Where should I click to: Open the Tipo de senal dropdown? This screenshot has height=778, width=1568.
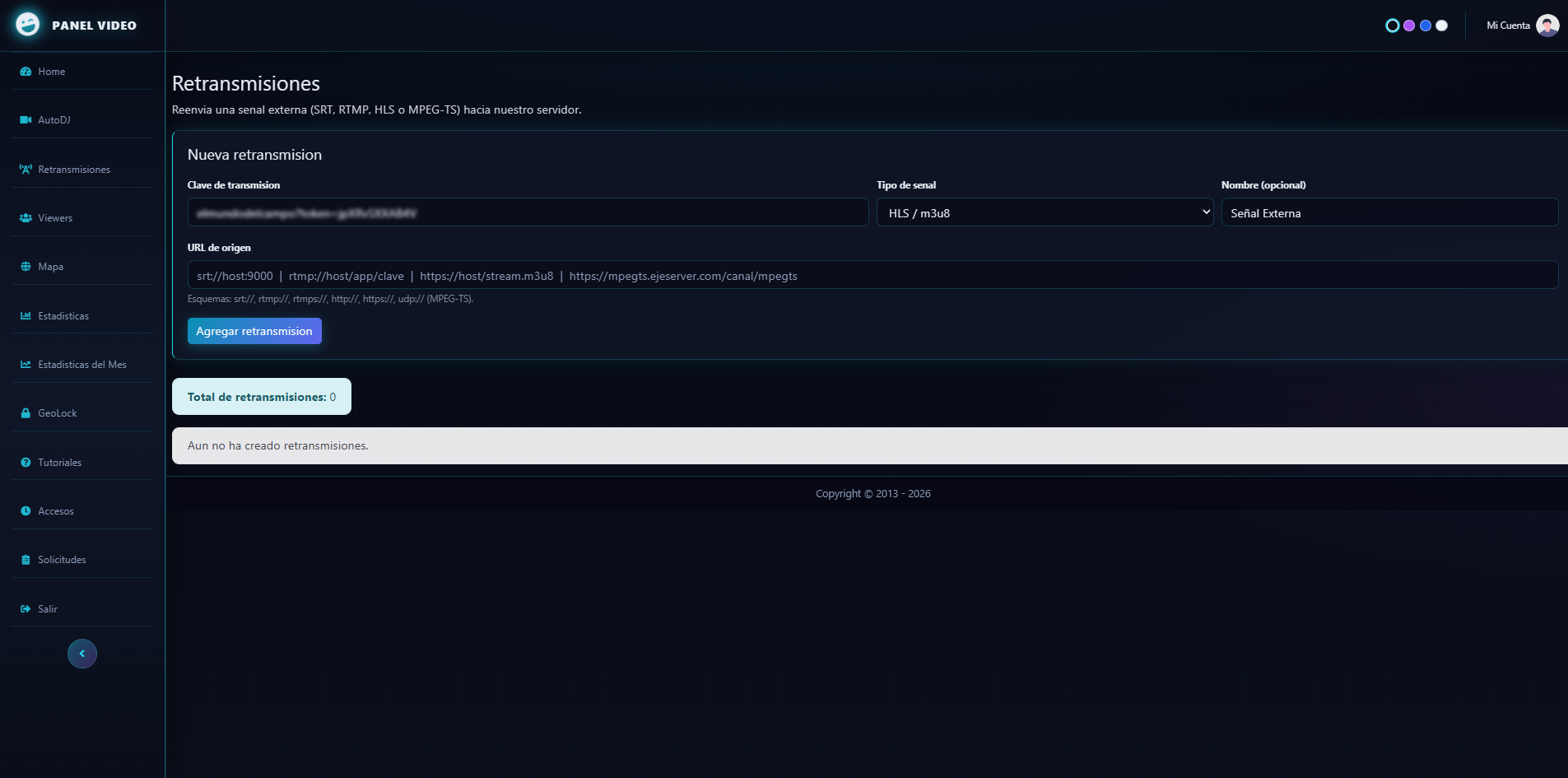click(x=1045, y=212)
